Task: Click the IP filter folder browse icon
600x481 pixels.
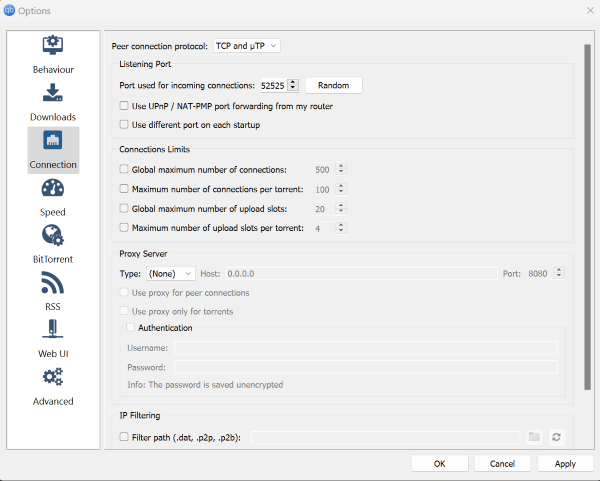Action: [x=534, y=437]
